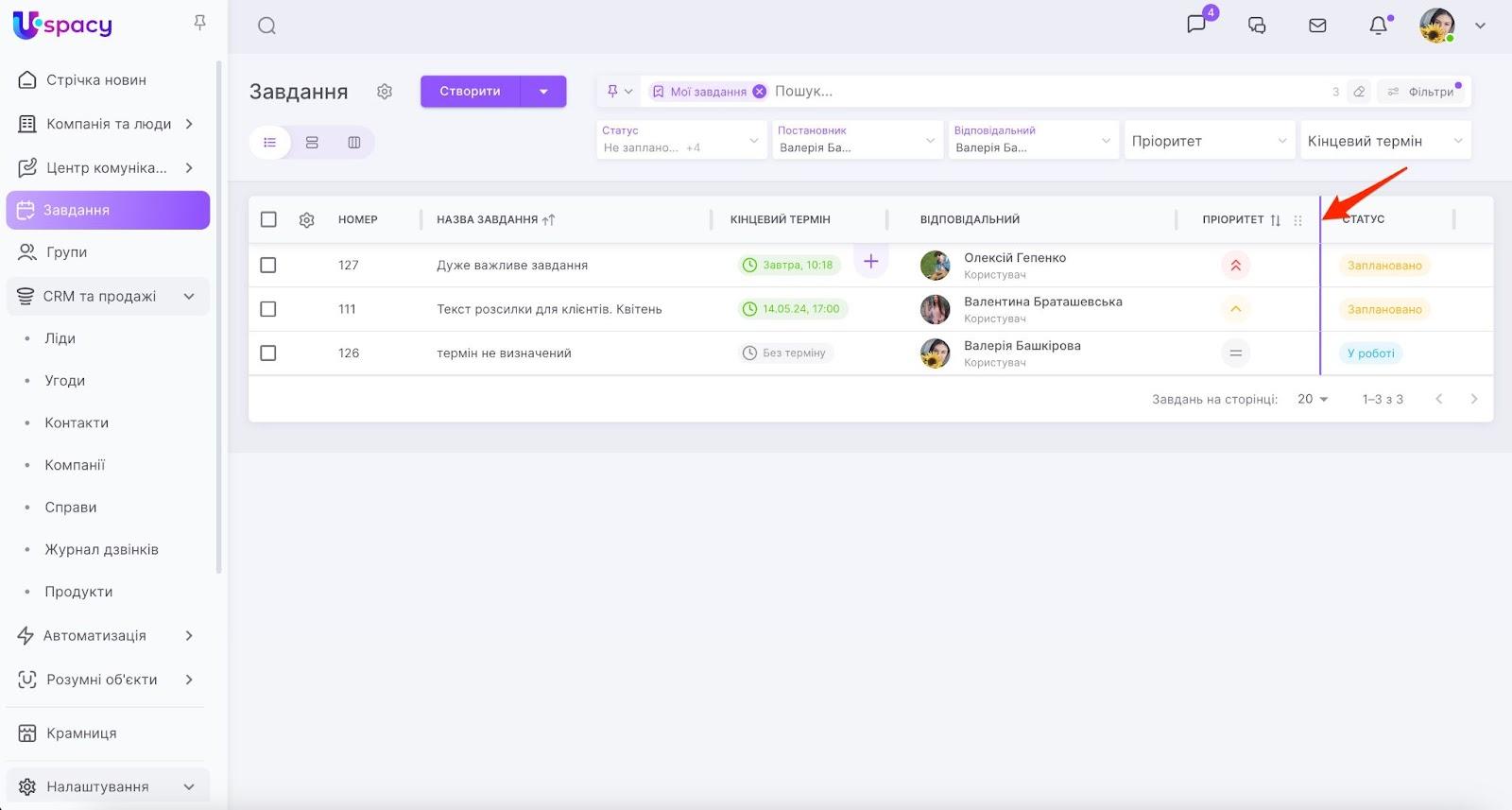Click highest priority icon for task 127
The image size is (1512, 810).
(x=1235, y=266)
